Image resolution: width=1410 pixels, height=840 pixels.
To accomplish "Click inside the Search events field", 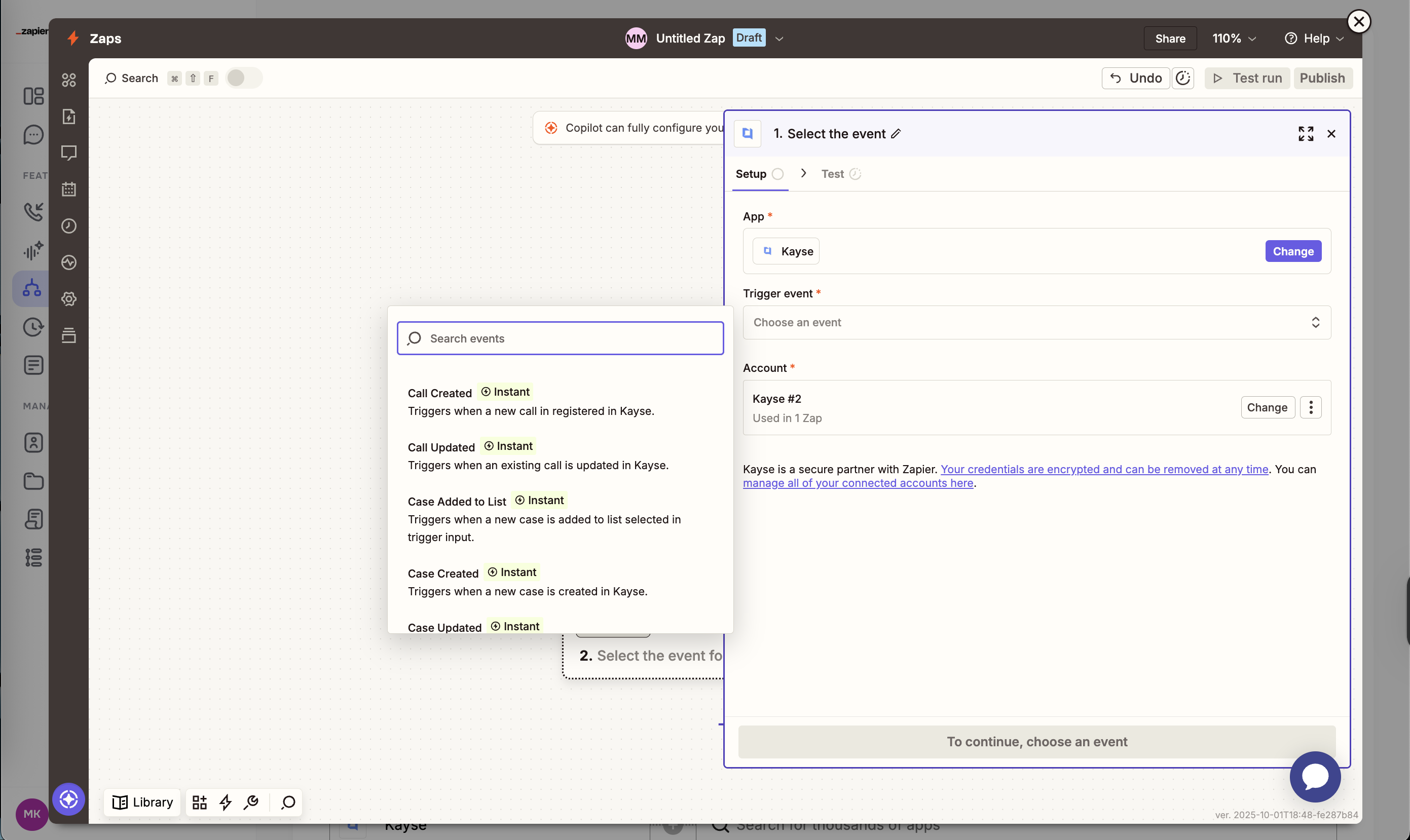I will 560,338.
